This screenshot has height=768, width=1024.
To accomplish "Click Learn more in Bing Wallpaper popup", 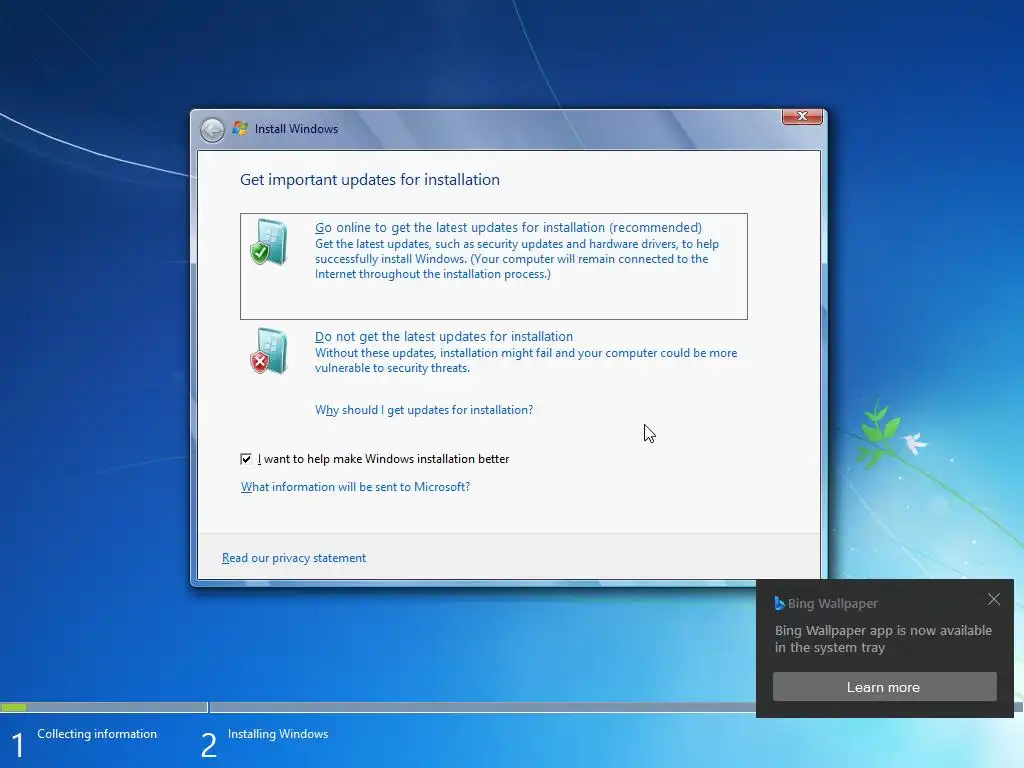I will pyautogui.click(x=884, y=687).
